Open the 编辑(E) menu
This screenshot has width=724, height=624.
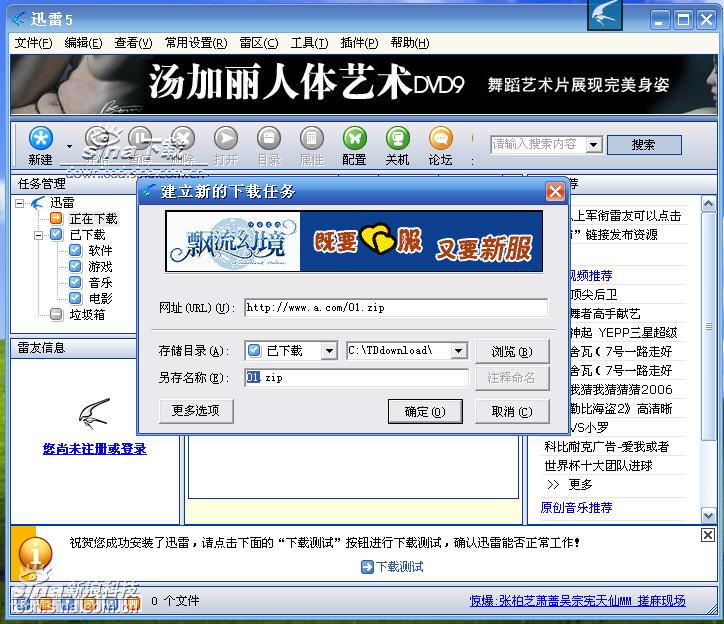pyautogui.click(x=83, y=43)
